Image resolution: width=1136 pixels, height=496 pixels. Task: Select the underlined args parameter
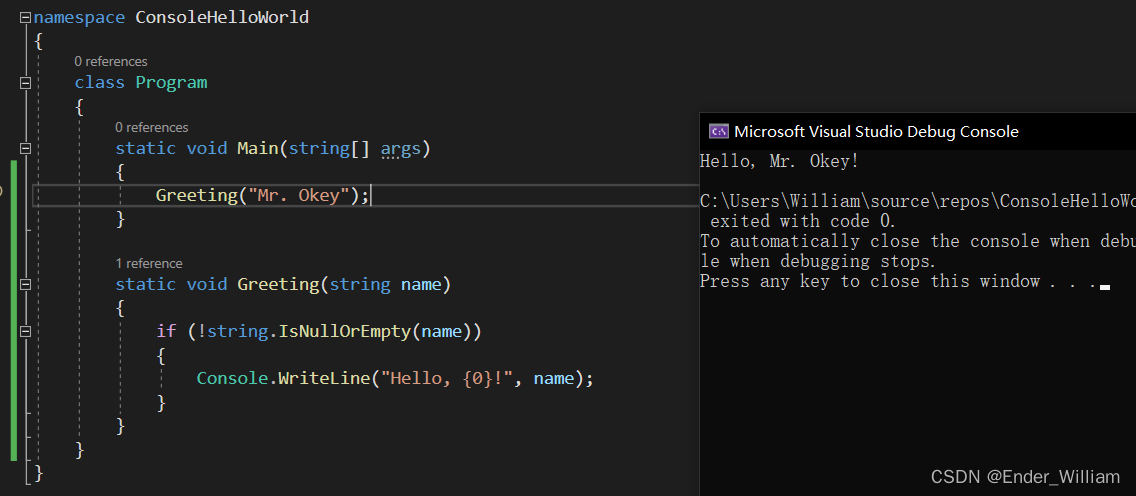[400, 149]
